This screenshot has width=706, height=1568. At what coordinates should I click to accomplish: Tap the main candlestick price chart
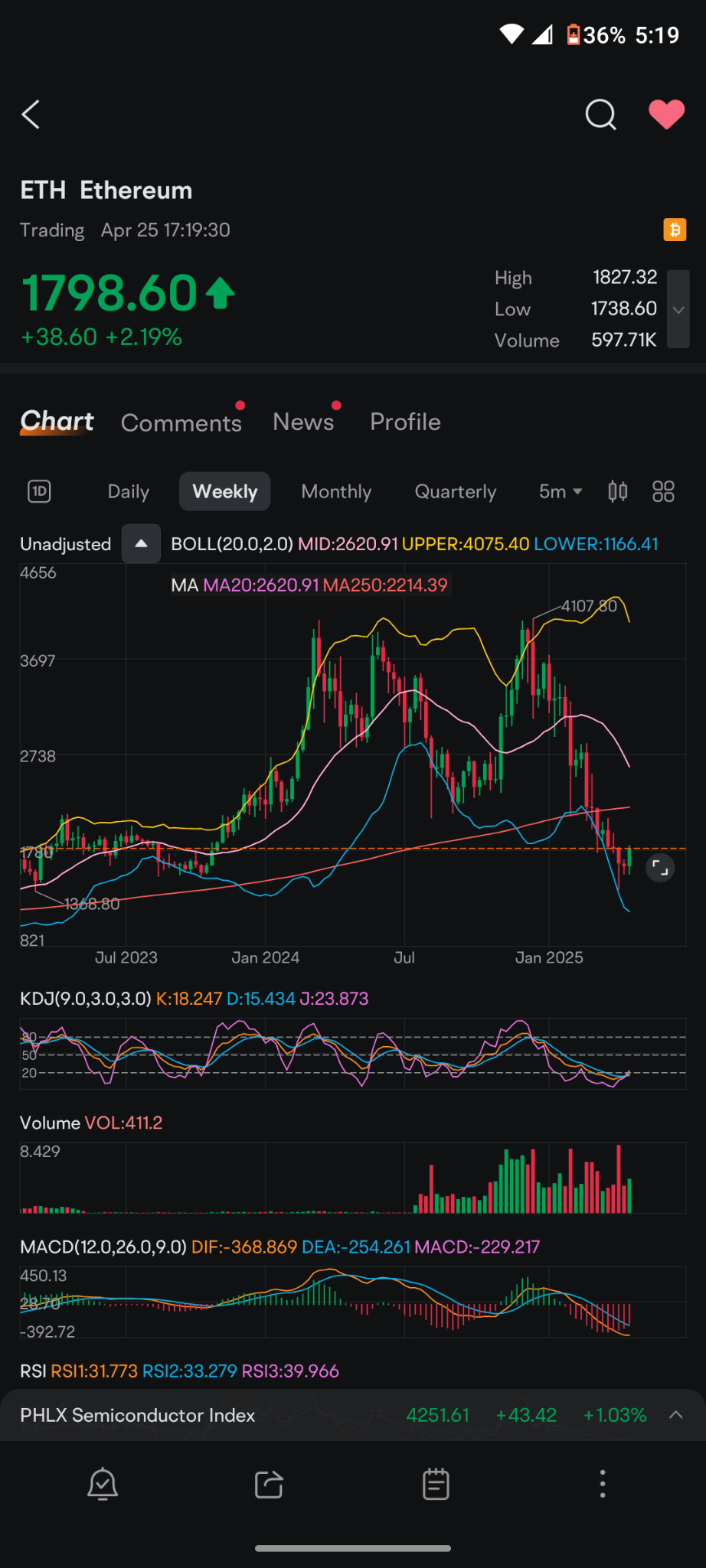353,755
